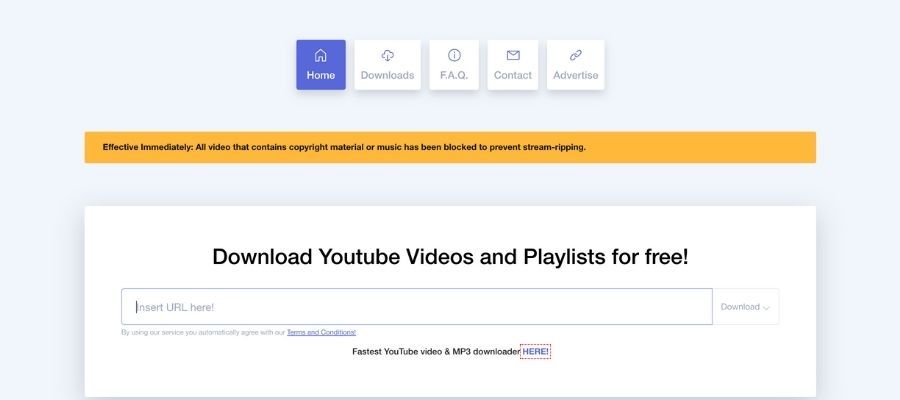
Task: Click the chain link icon above Advertise
Action: [576, 55]
